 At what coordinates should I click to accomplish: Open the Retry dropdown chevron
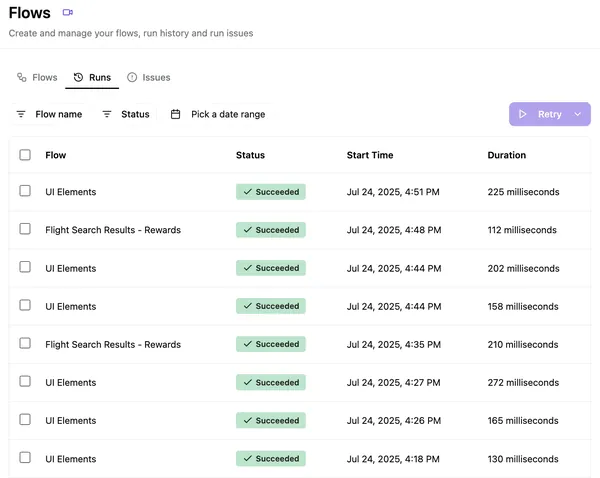pos(578,114)
